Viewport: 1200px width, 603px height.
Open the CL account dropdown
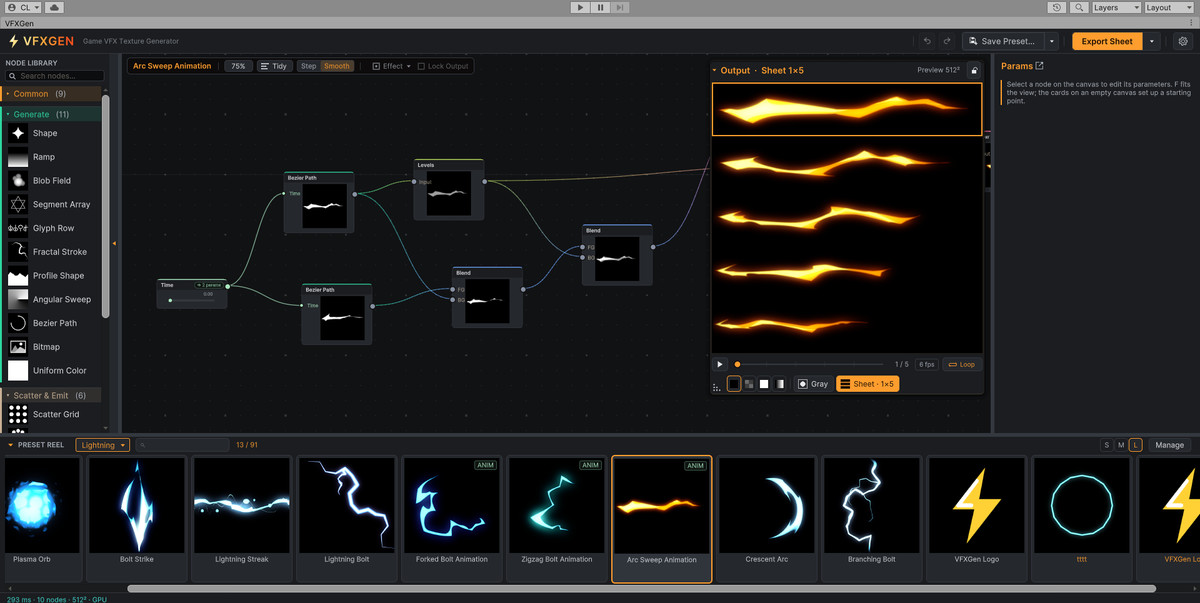[x=22, y=7]
